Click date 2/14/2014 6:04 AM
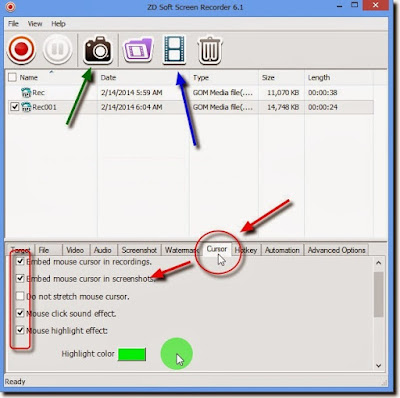The image size is (400, 398). coord(132,107)
